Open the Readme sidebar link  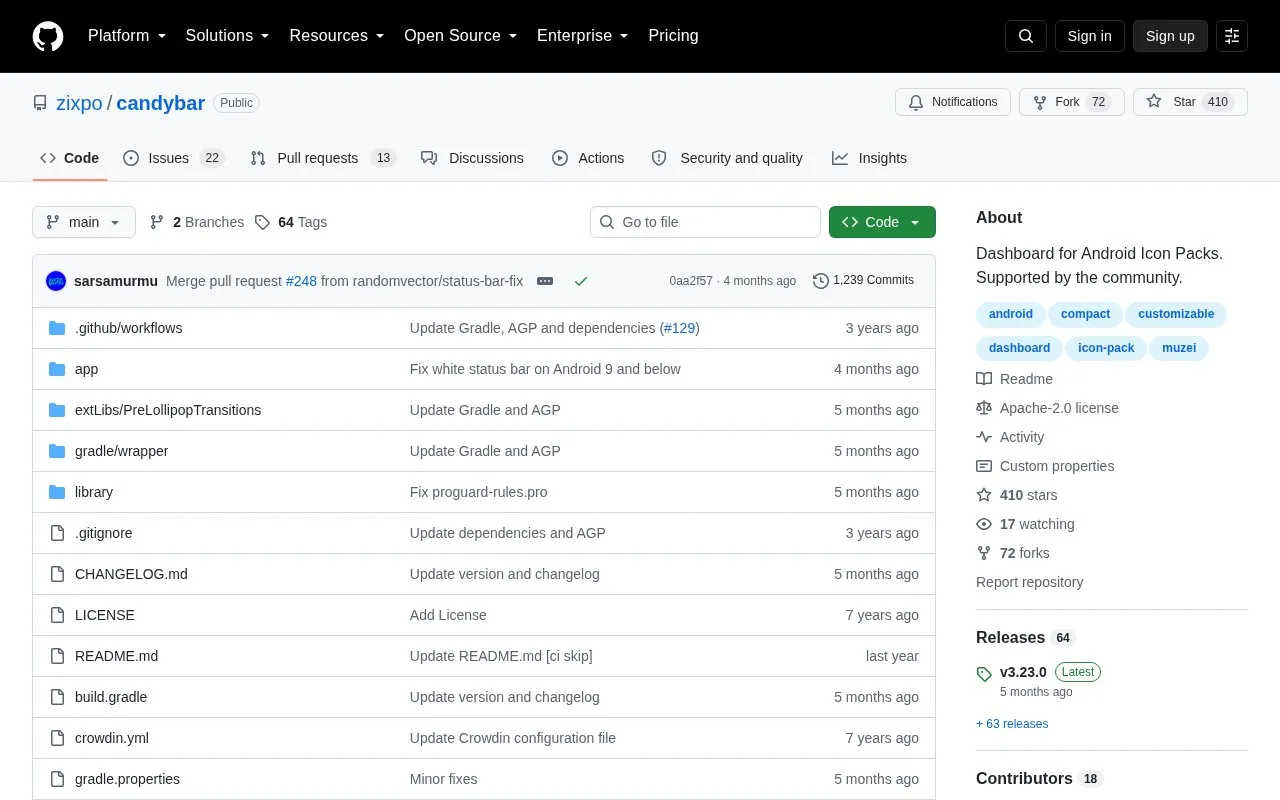1014,379
